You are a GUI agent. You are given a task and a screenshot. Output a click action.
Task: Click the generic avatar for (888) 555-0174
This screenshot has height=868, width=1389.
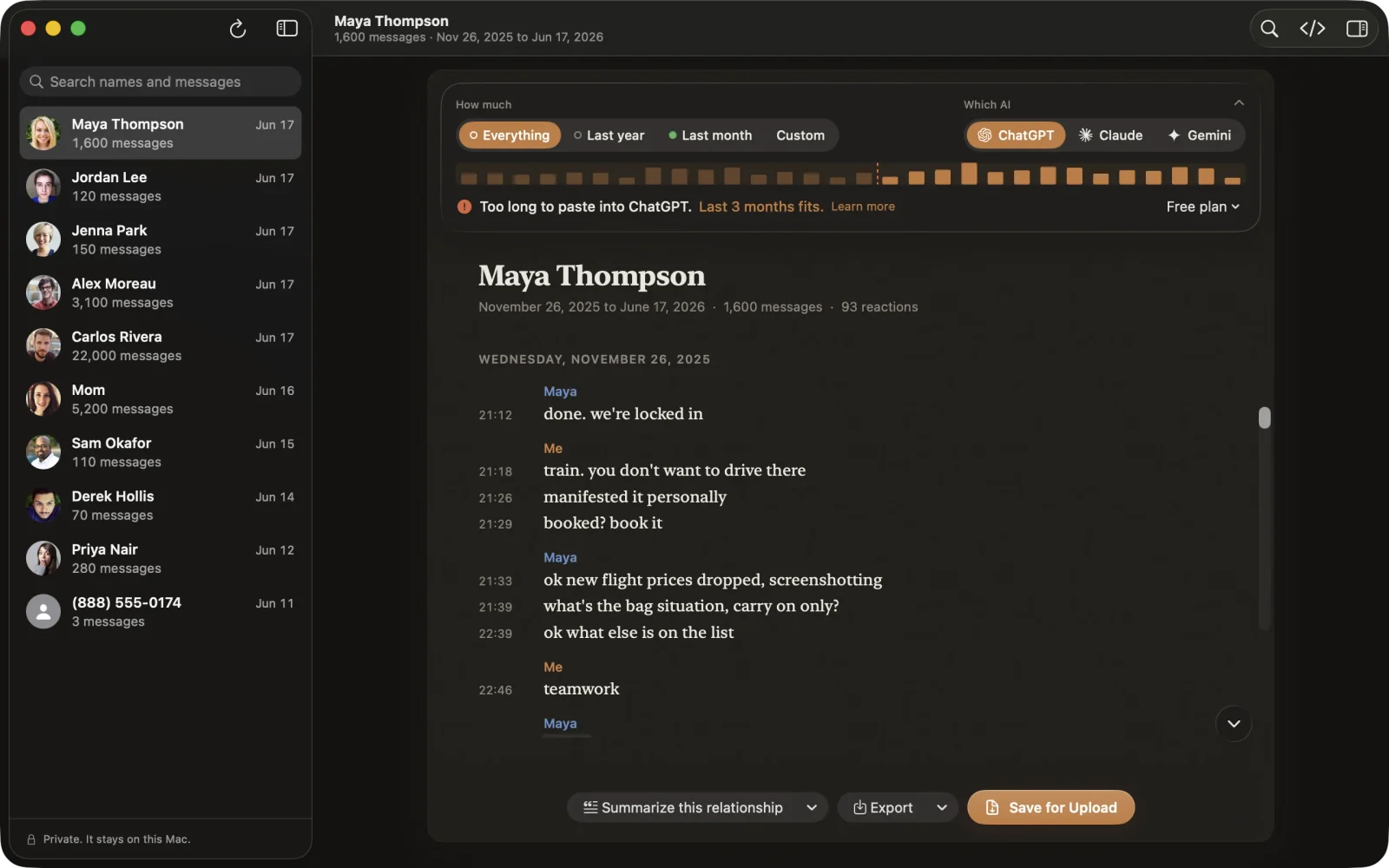(43, 612)
